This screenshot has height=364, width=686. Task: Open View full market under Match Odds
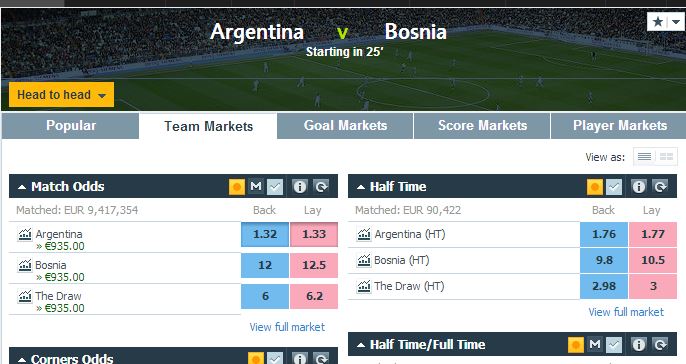(287, 327)
